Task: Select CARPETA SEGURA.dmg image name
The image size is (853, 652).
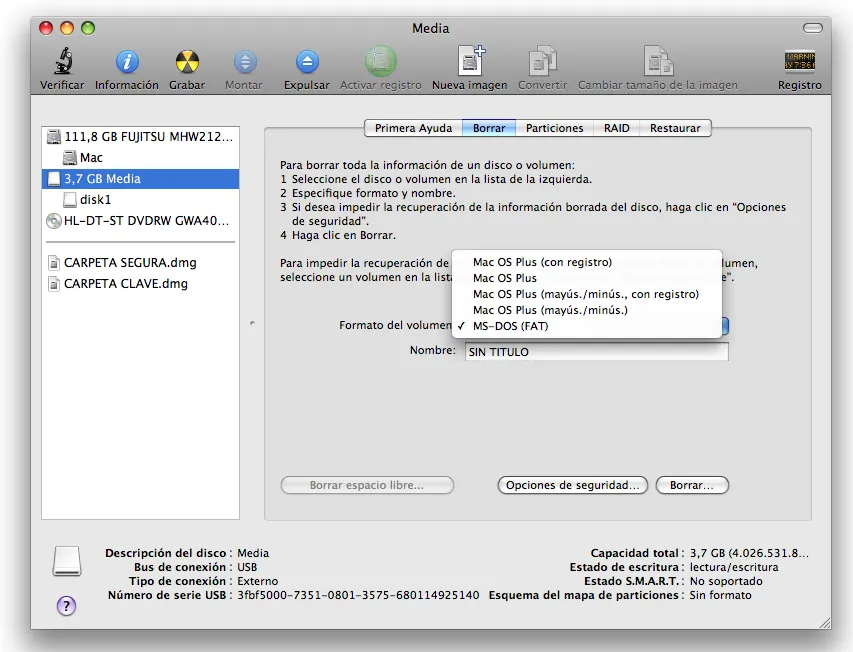Action: pyautogui.click(x=130, y=263)
